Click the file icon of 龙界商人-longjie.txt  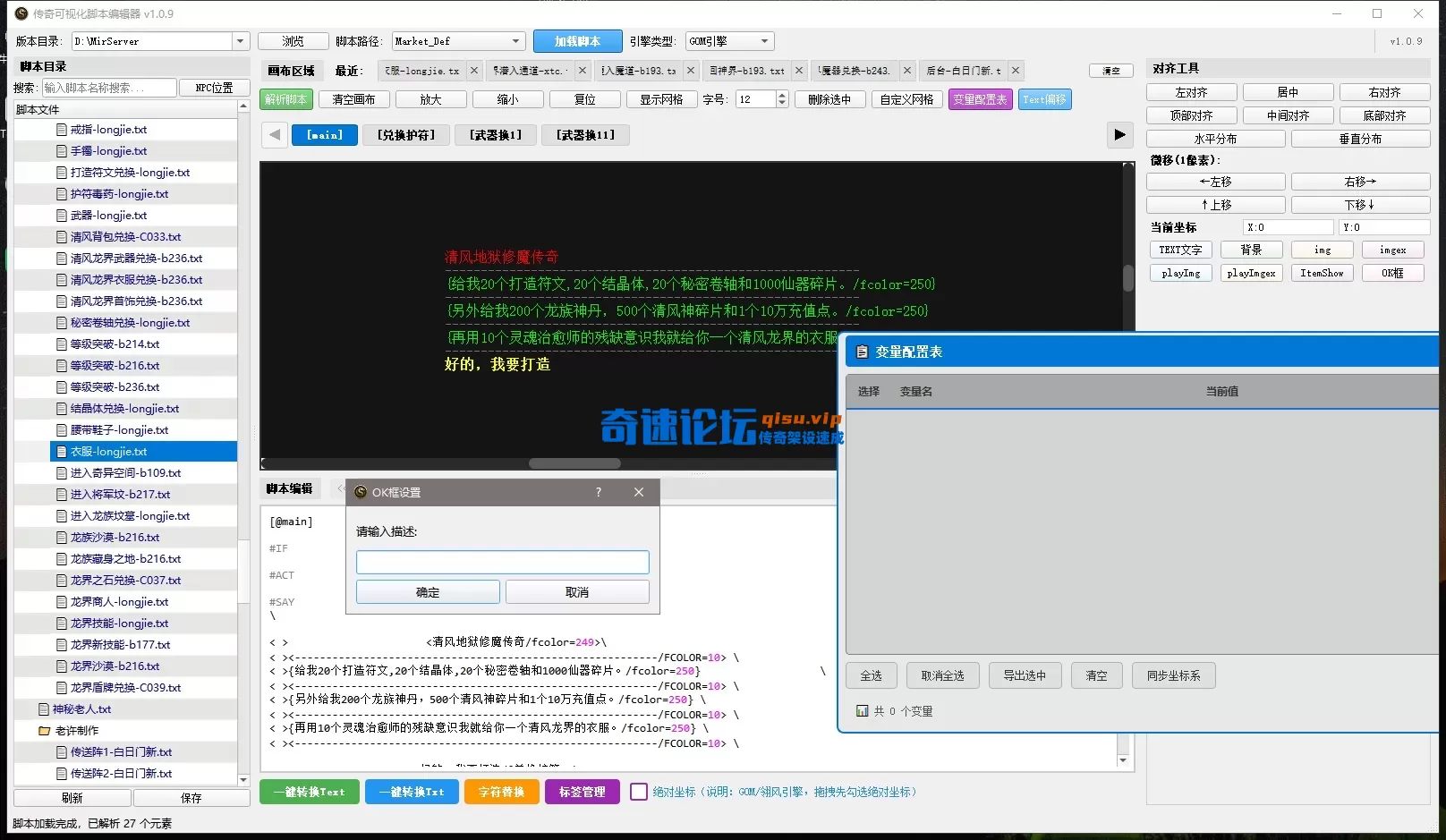pos(62,602)
